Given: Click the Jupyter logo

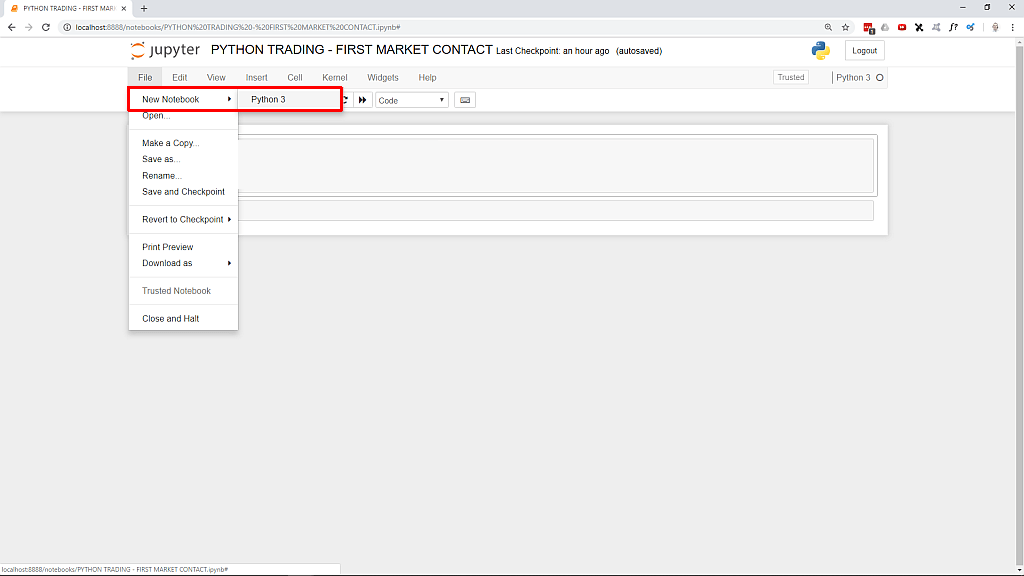Looking at the screenshot, I should 165,50.
